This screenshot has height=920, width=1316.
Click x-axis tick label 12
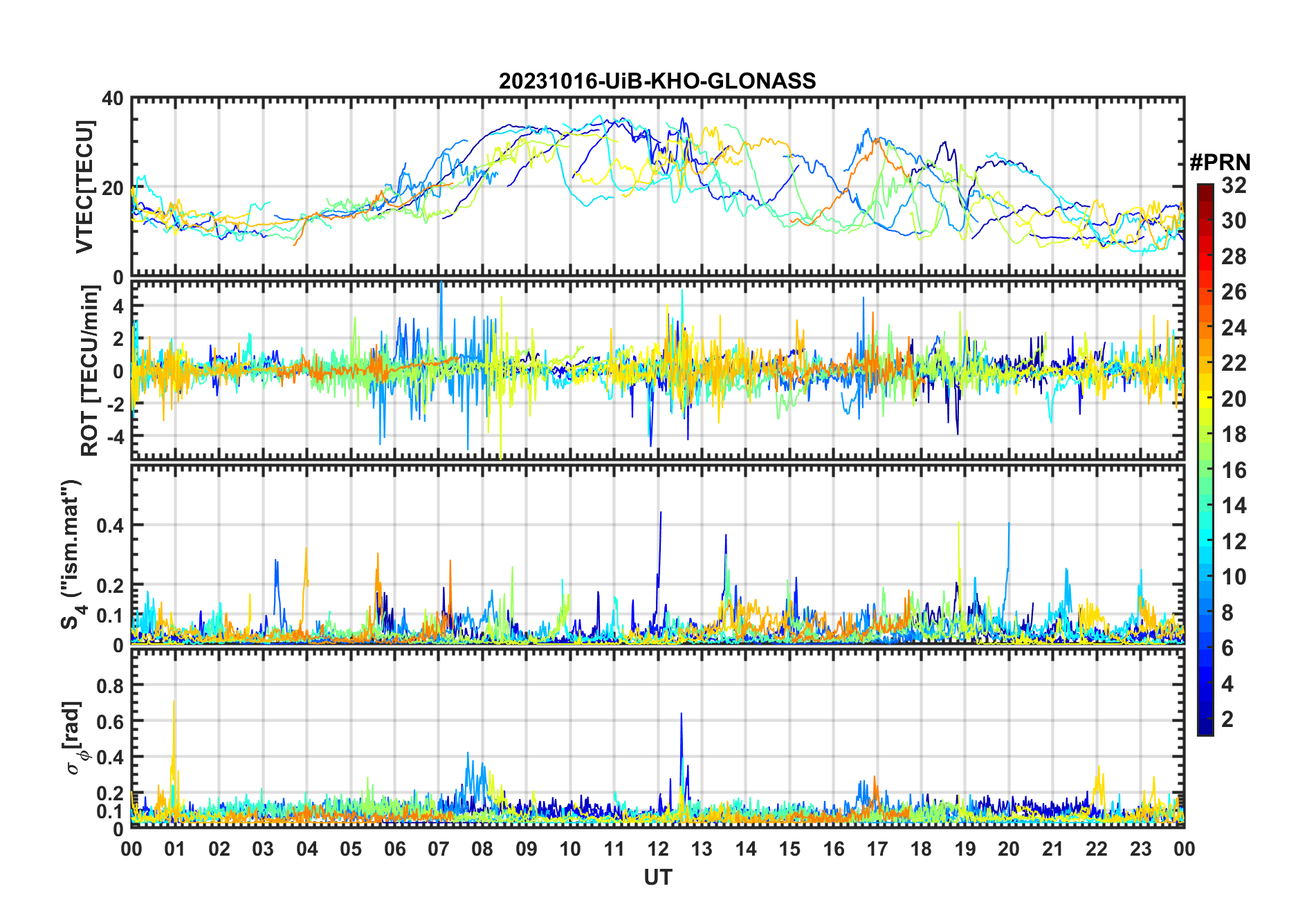pos(658,849)
